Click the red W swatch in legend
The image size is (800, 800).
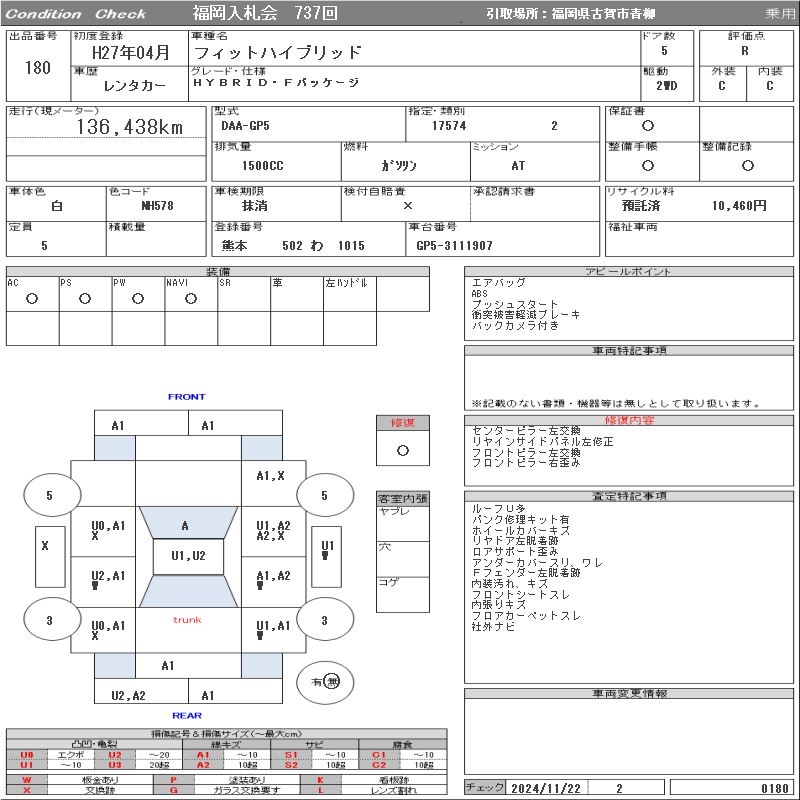pyautogui.click(x=27, y=780)
